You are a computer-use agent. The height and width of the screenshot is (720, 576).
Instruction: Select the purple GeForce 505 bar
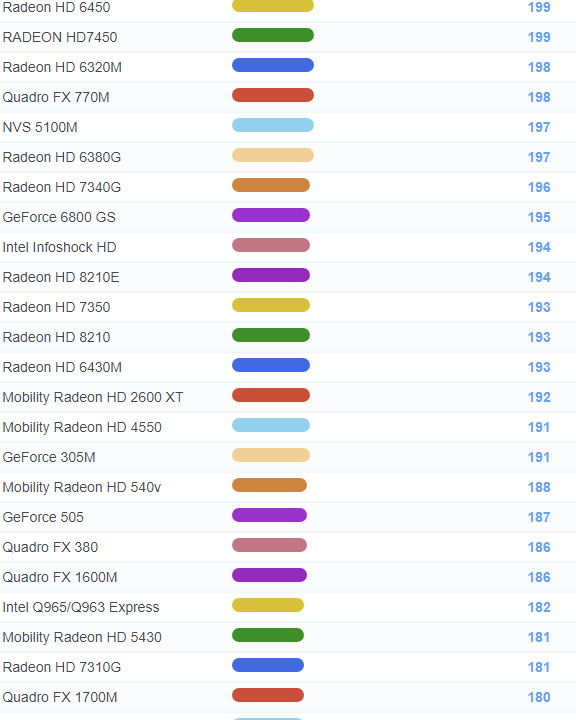click(x=269, y=515)
